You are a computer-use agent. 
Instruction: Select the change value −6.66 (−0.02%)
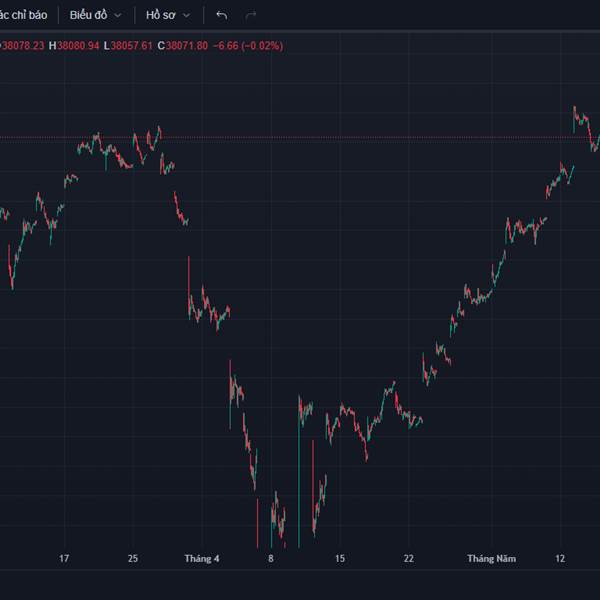248,46
